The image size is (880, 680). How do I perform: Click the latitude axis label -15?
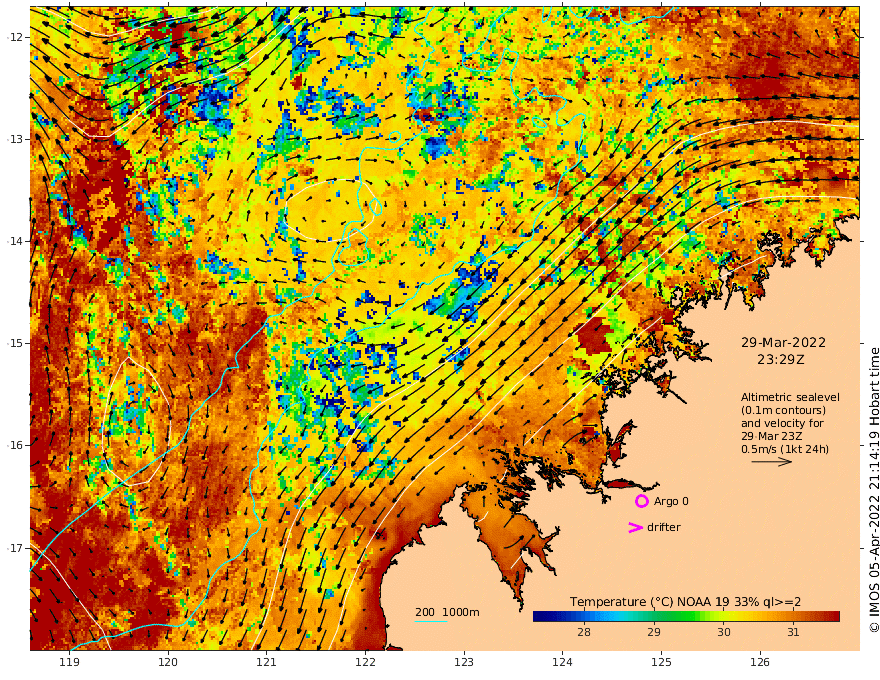(15, 343)
